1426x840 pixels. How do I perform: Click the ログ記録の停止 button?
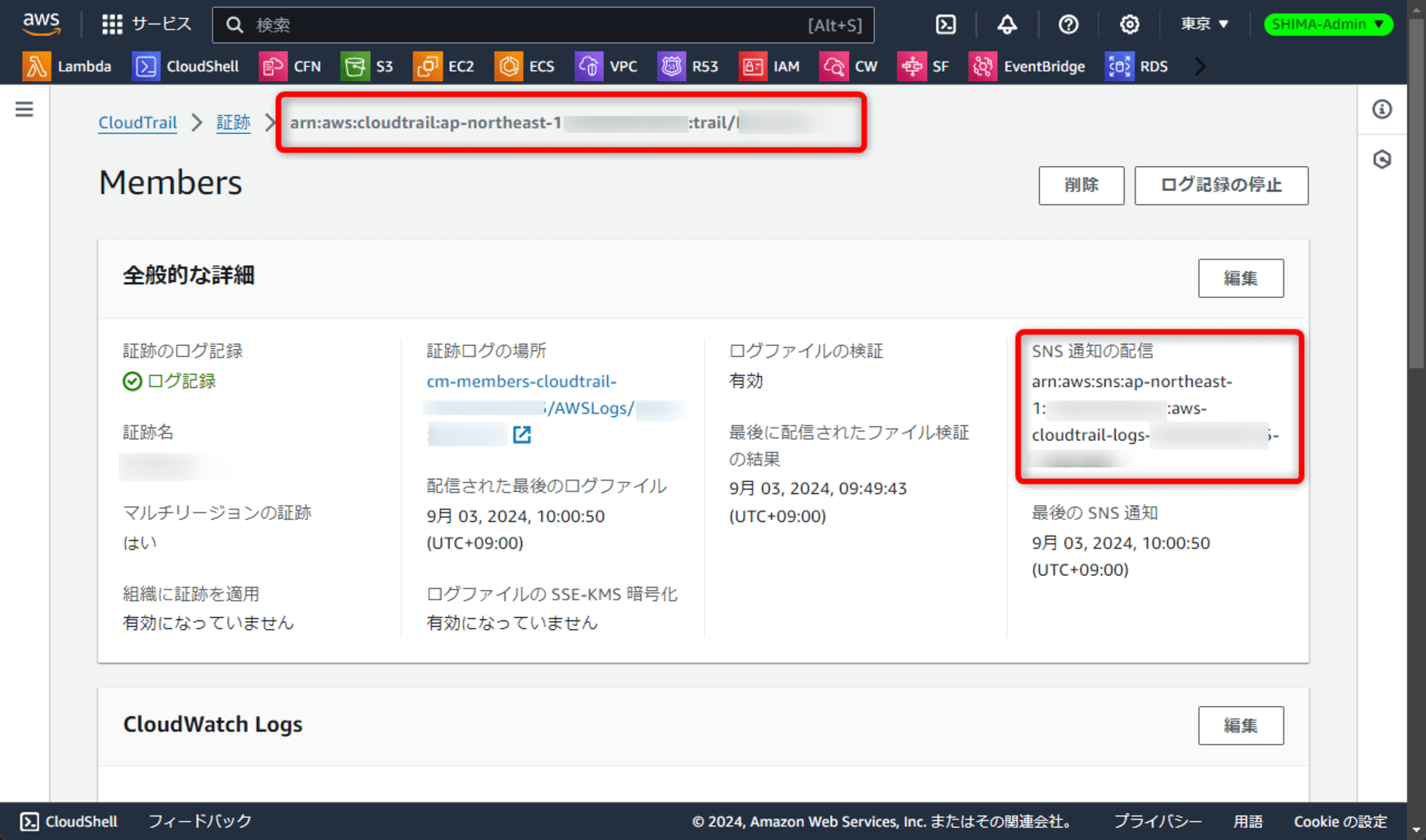pos(1221,185)
